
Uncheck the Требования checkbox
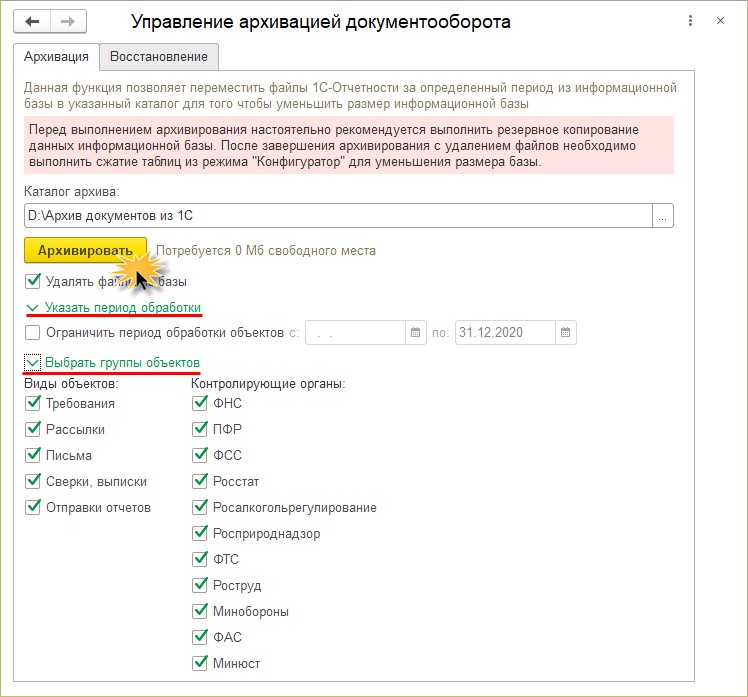pos(32,404)
